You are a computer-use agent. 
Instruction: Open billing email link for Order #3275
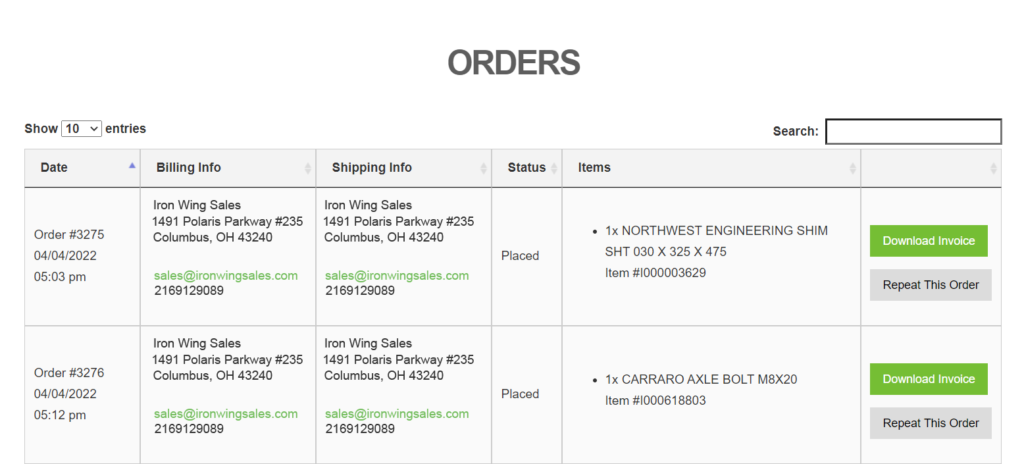click(226, 276)
